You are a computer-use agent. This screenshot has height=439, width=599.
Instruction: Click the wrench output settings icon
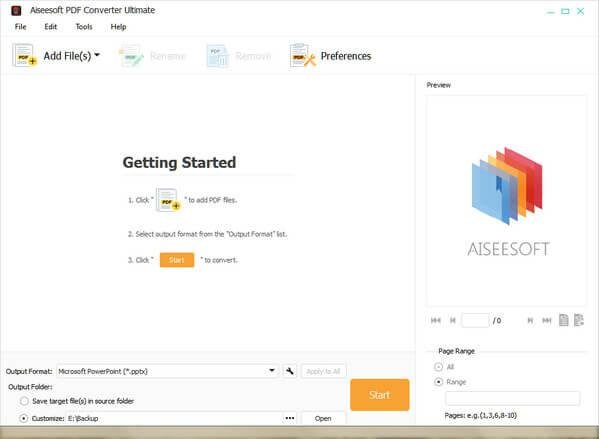tap(290, 371)
